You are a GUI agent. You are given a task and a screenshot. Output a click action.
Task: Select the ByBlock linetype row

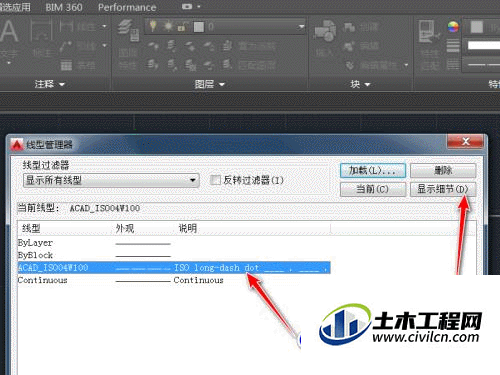pyautogui.click(x=173, y=255)
